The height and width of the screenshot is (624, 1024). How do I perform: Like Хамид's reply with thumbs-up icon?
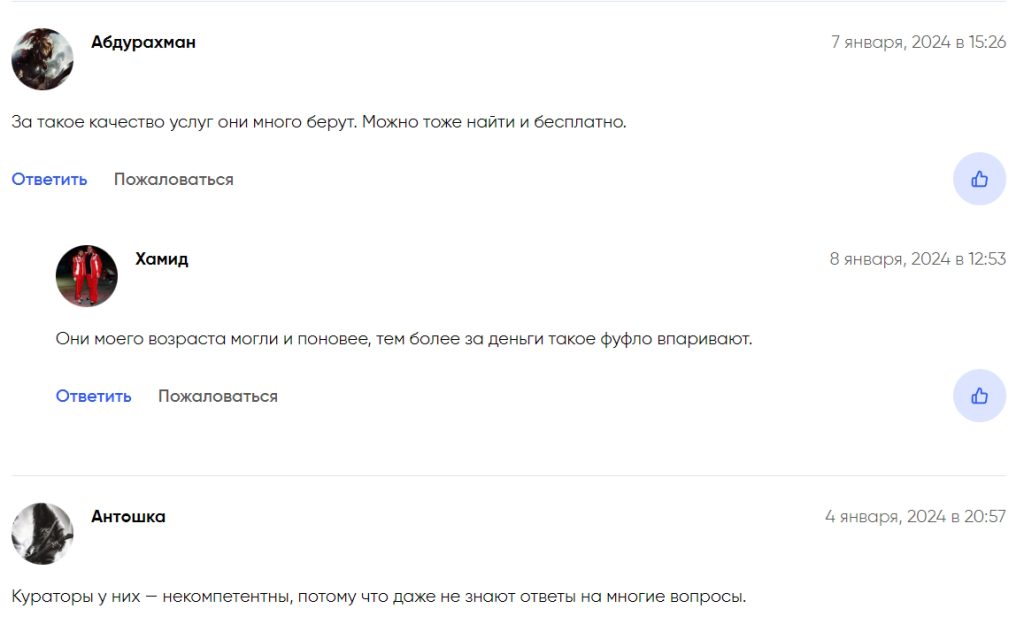pyautogui.click(x=979, y=396)
